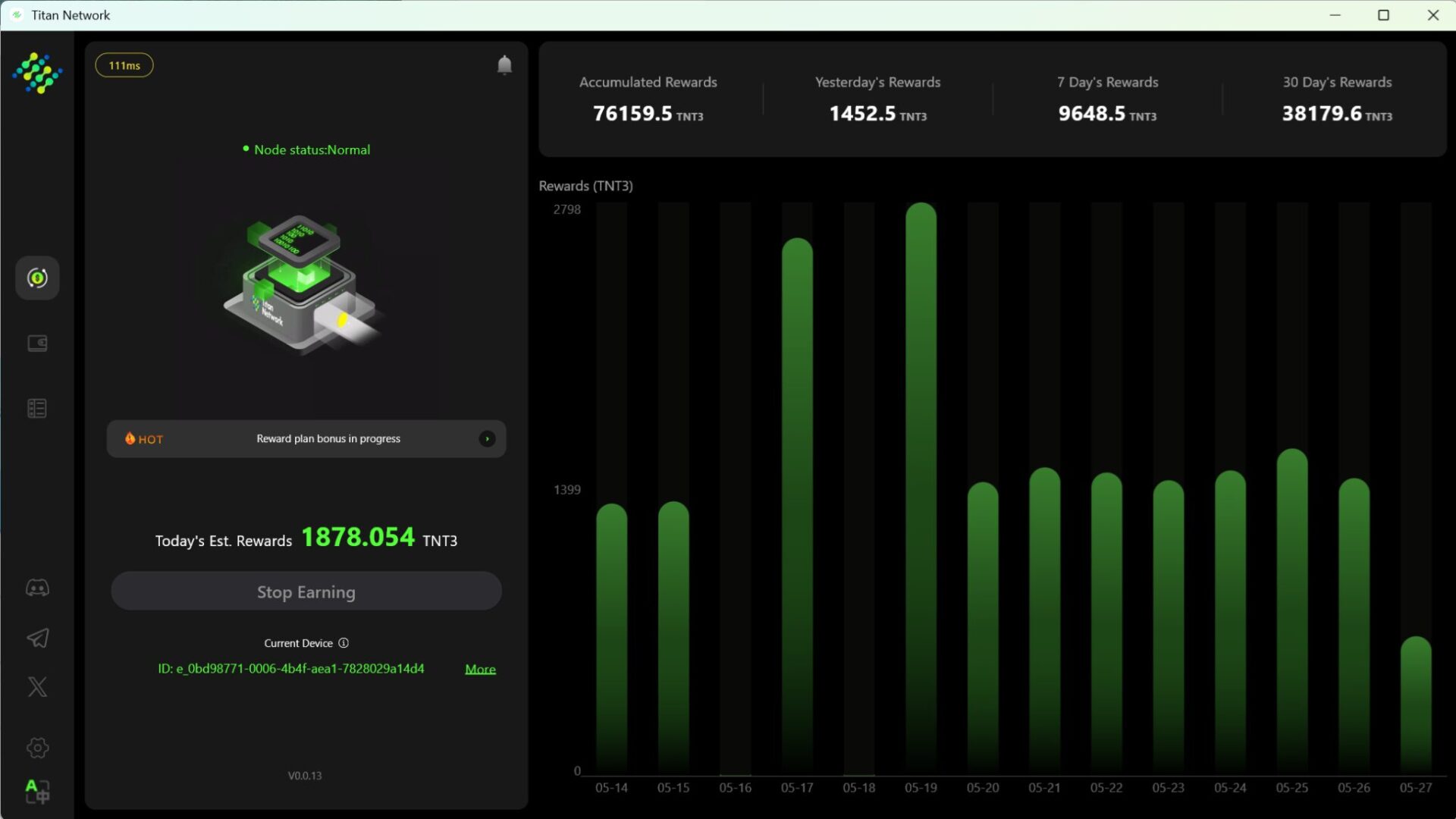Select the earnings dashboard sidebar icon
Image resolution: width=1456 pixels, height=819 pixels.
point(37,278)
